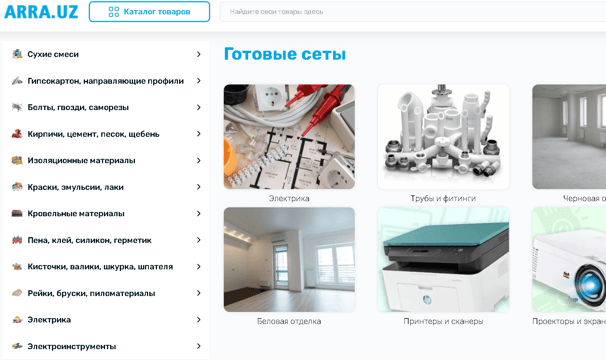The height and width of the screenshot is (360, 606).
Task: Open the Электрика set thumbnail
Action: click(289, 136)
